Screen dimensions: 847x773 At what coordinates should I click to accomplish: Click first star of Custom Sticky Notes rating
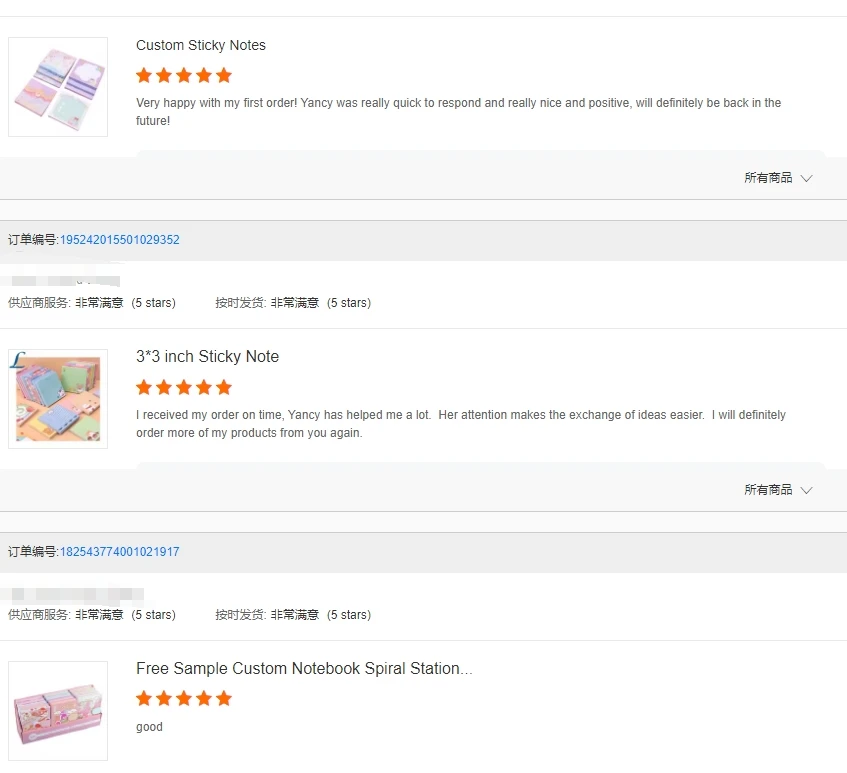tap(144, 75)
